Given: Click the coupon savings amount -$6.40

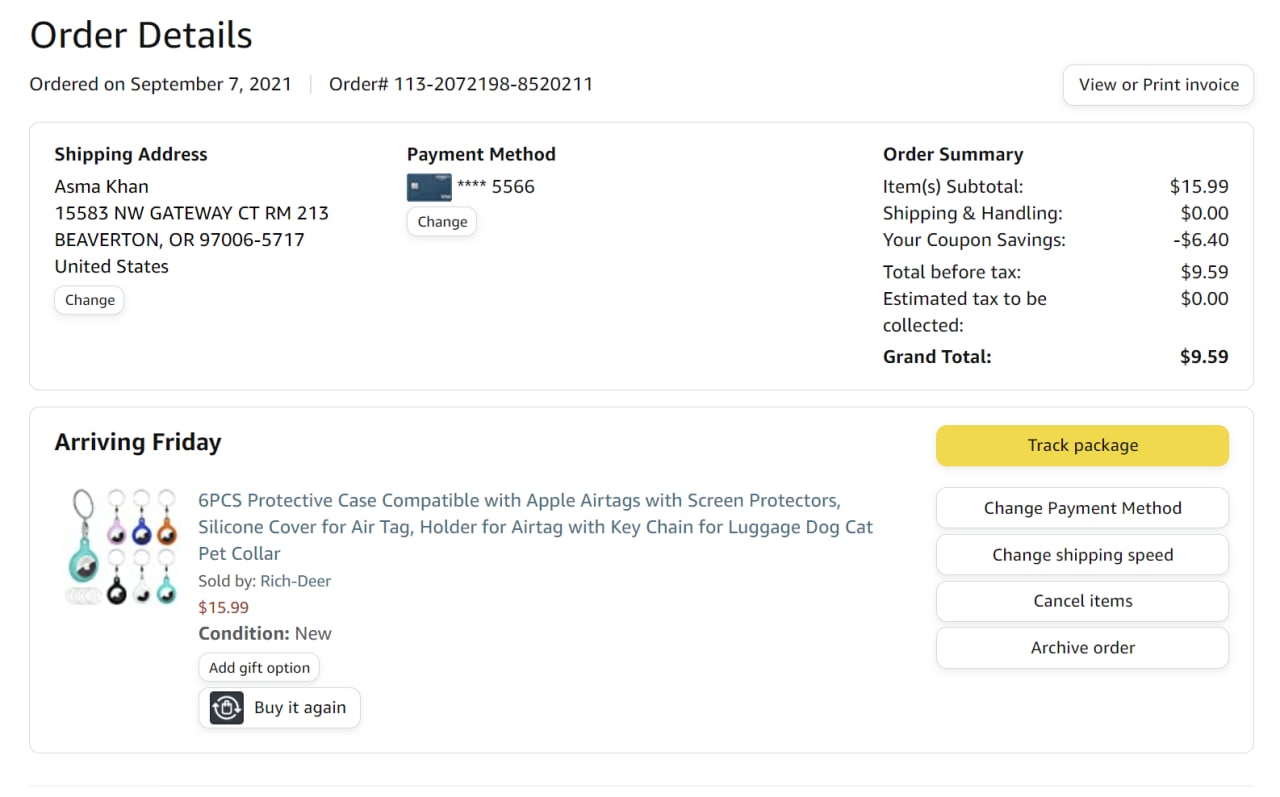Looking at the screenshot, I should point(1201,240).
